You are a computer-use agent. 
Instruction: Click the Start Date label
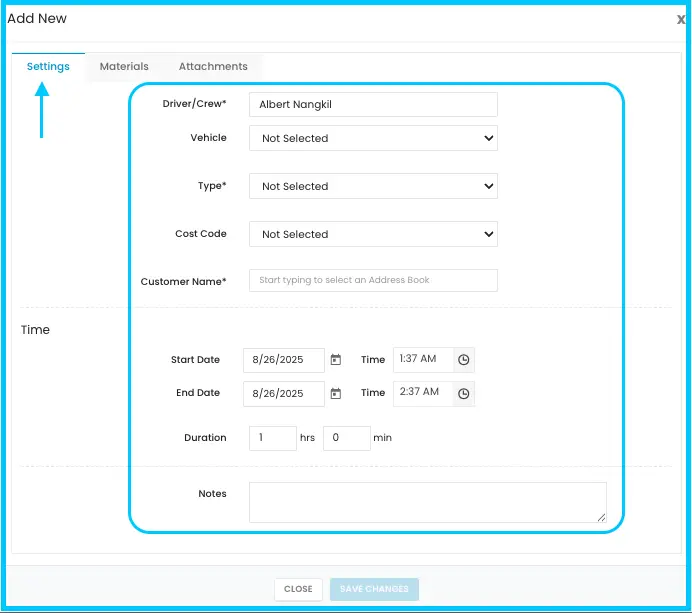tap(196, 360)
